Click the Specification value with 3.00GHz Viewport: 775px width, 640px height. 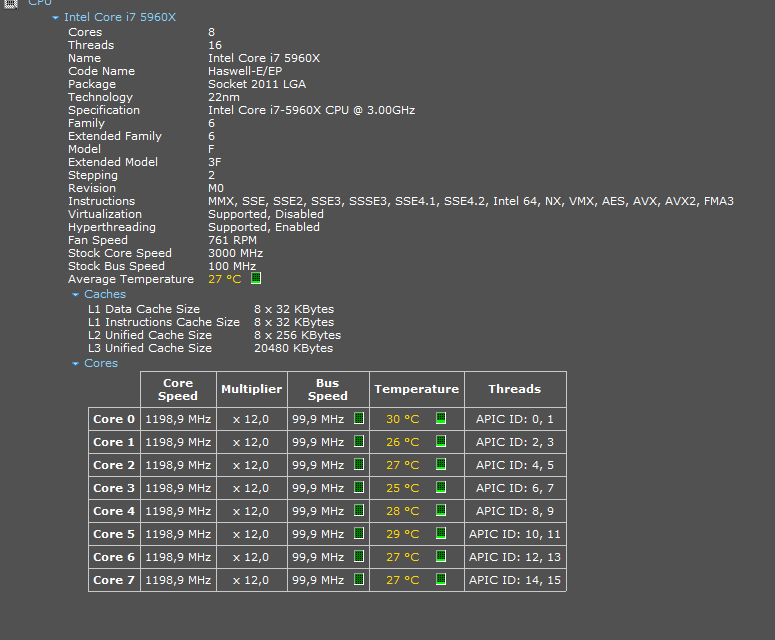coord(311,110)
